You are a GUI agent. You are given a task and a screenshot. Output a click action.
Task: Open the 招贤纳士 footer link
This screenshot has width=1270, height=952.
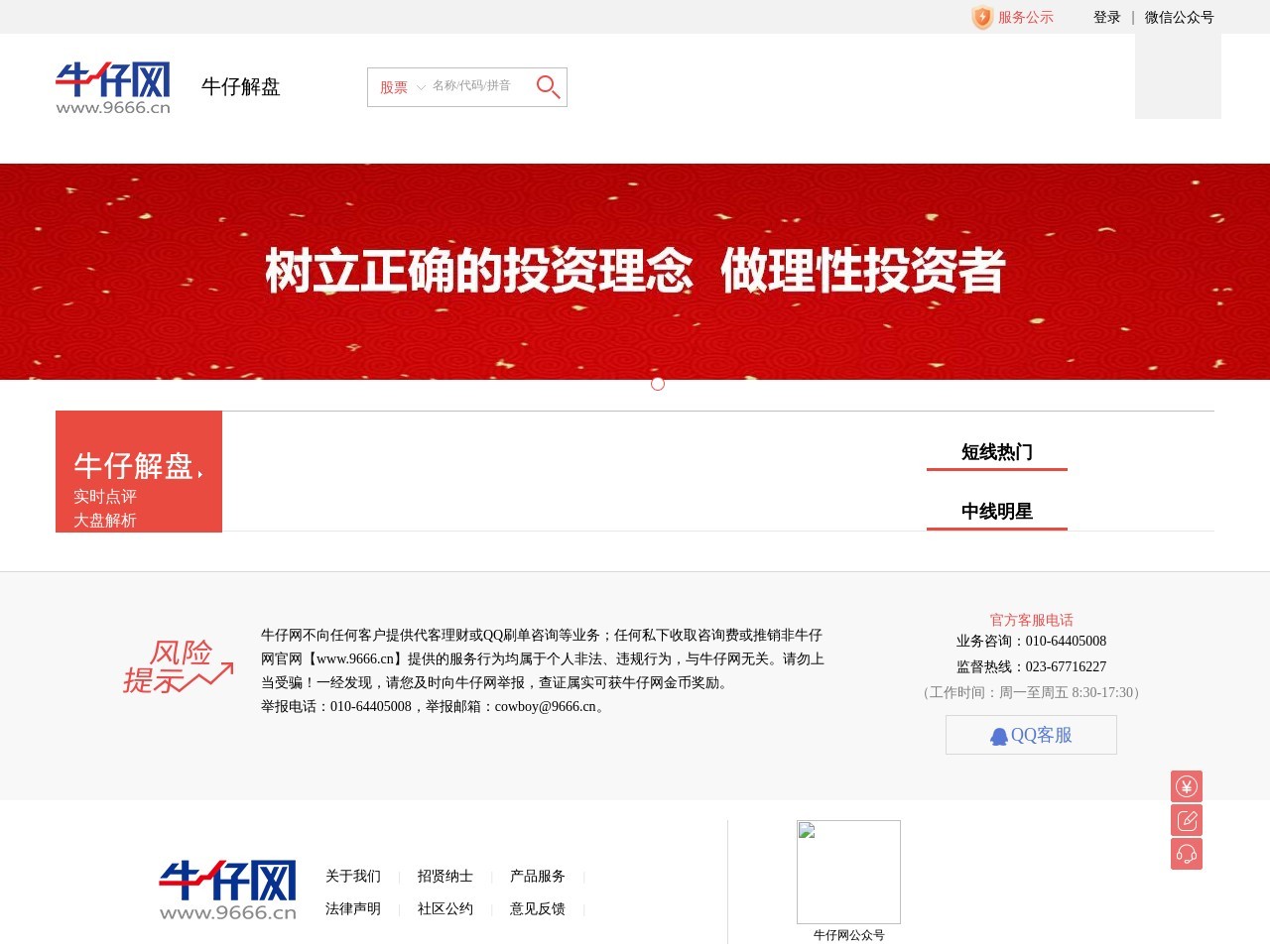(445, 877)
